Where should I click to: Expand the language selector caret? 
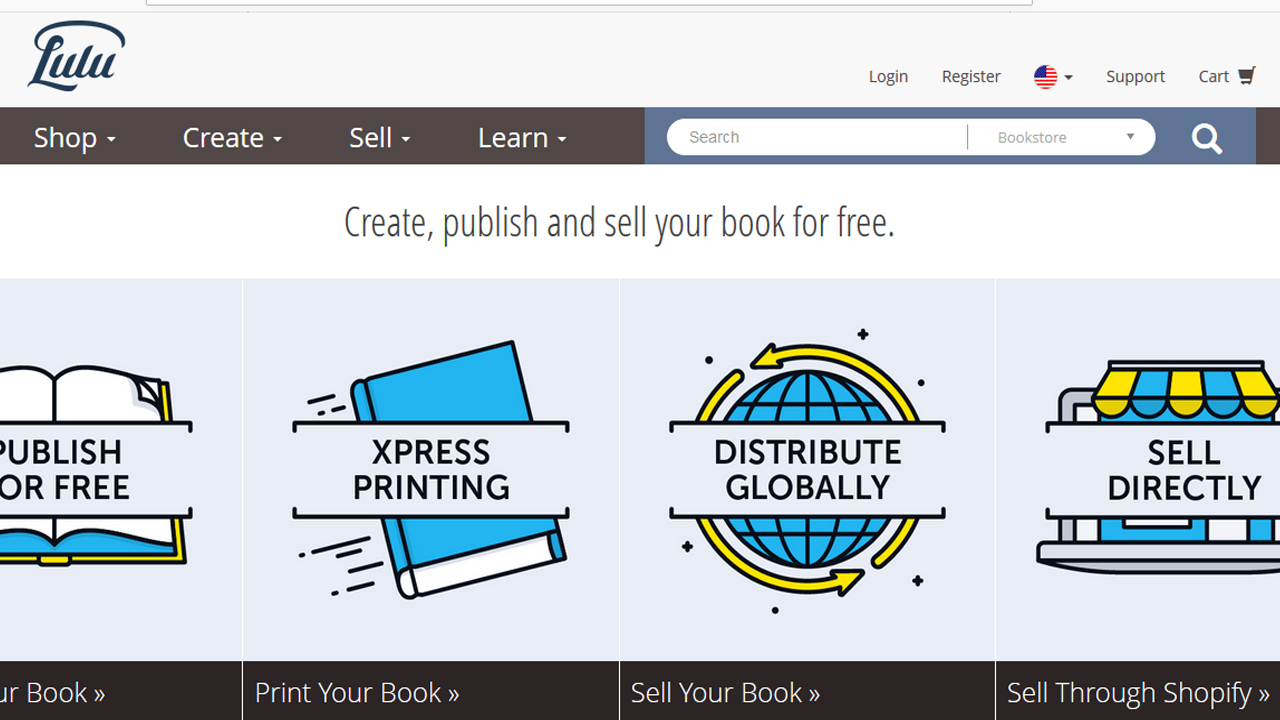[1068, 77]
